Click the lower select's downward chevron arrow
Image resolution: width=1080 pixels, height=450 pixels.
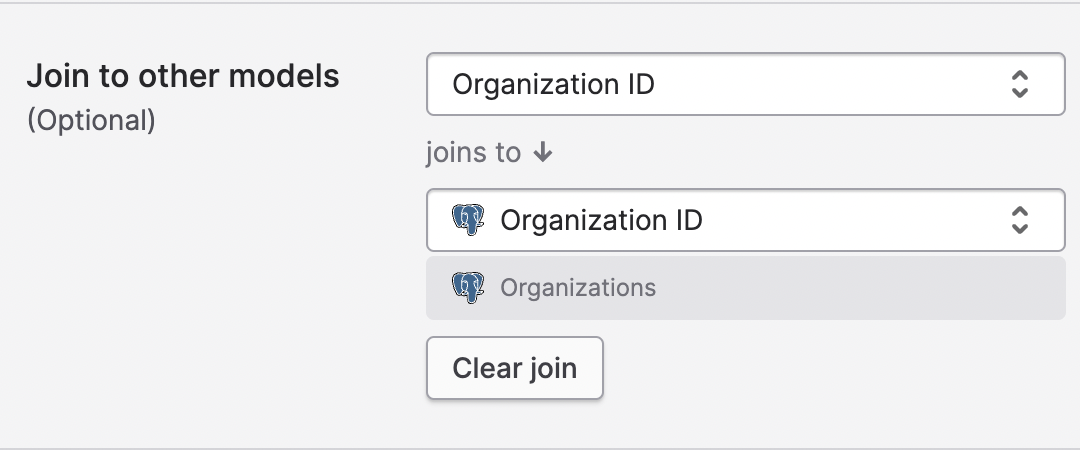tap(1019, 228)
